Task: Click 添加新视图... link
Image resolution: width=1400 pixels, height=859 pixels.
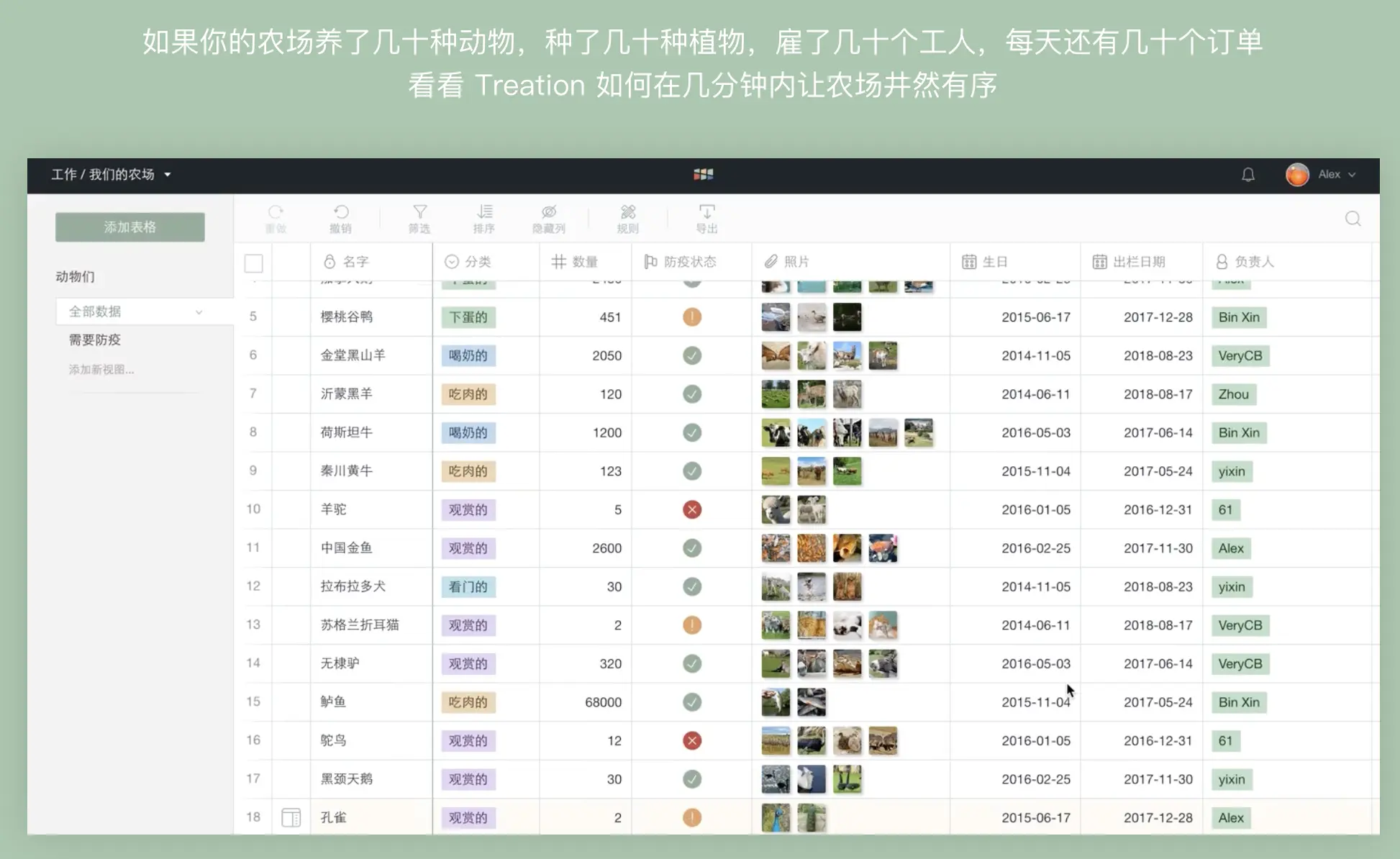Action: pyautogui.click(x=101, y=369)
